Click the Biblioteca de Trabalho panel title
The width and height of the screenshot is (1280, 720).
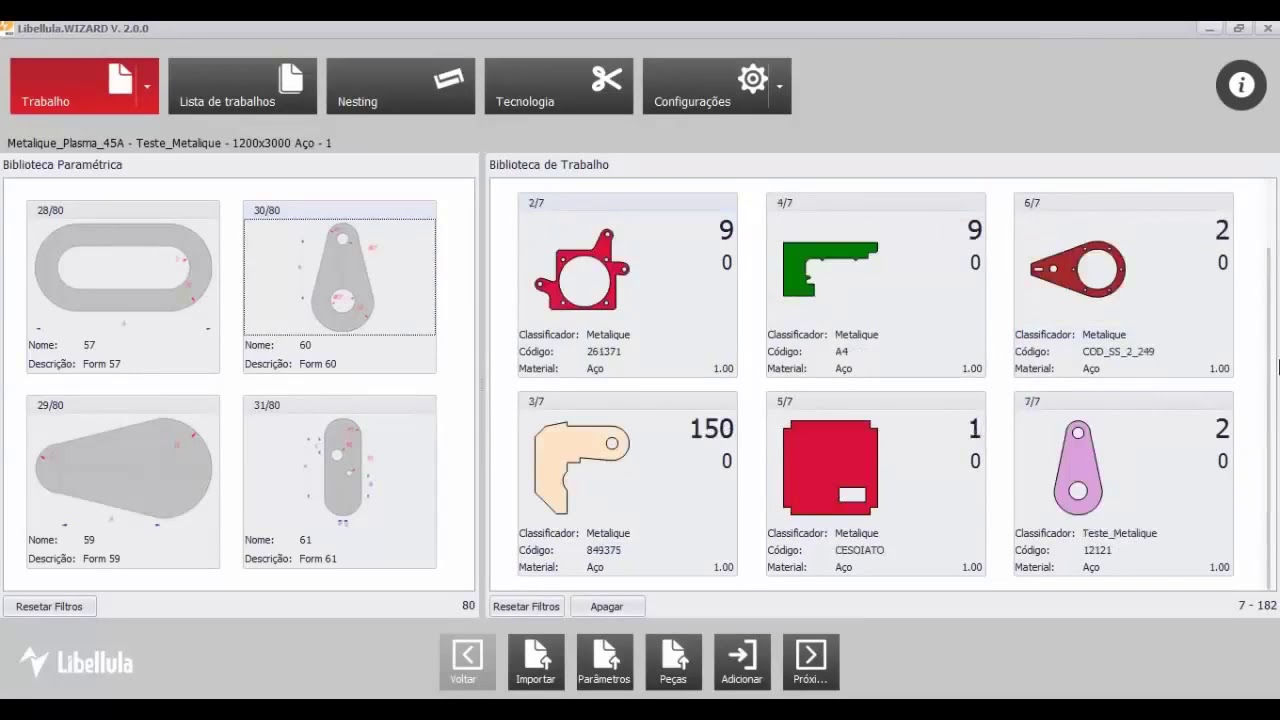[549, 165]
